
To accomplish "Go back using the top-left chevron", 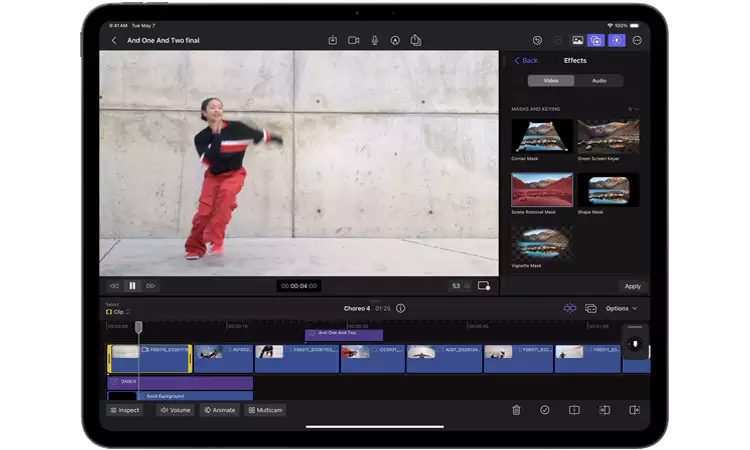I will click(x=114, y=41).
